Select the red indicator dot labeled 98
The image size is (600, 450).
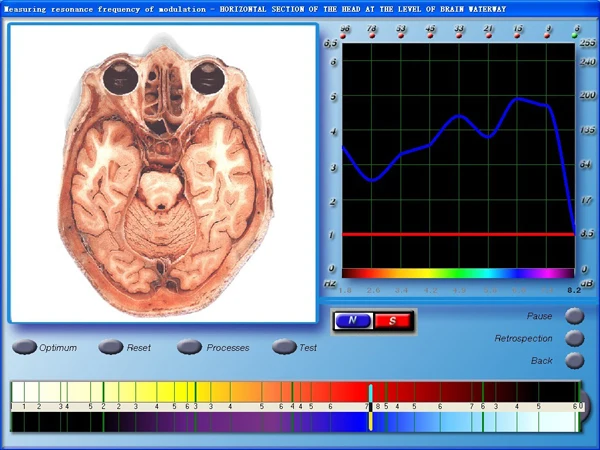(343, 35)
